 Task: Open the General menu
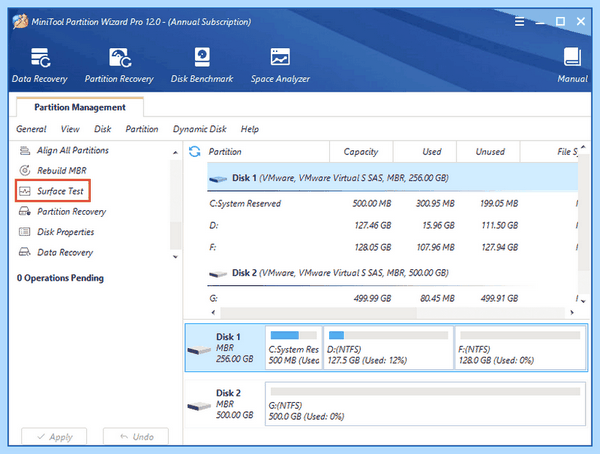click(31, 129)
